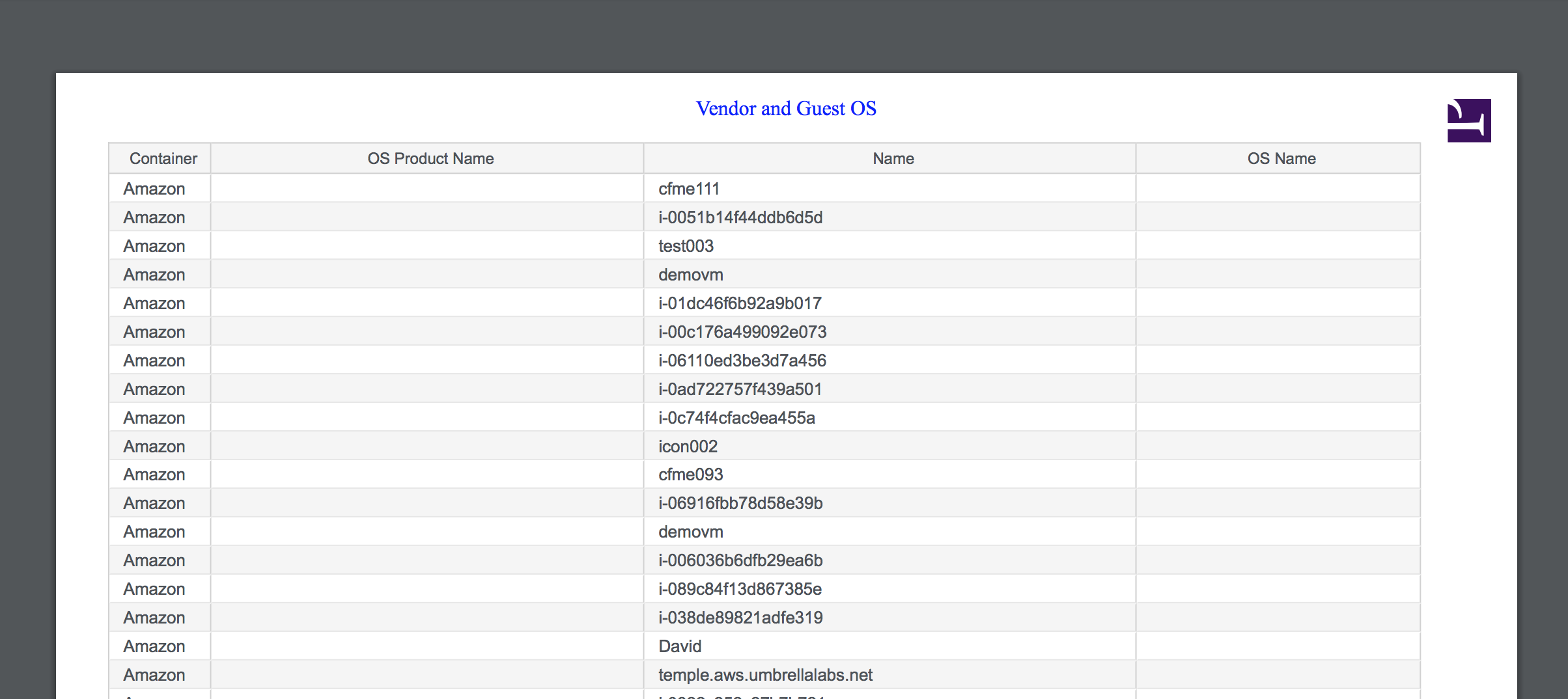Click the i-006036b6dfb29ea6b name cell

[890, 560]
